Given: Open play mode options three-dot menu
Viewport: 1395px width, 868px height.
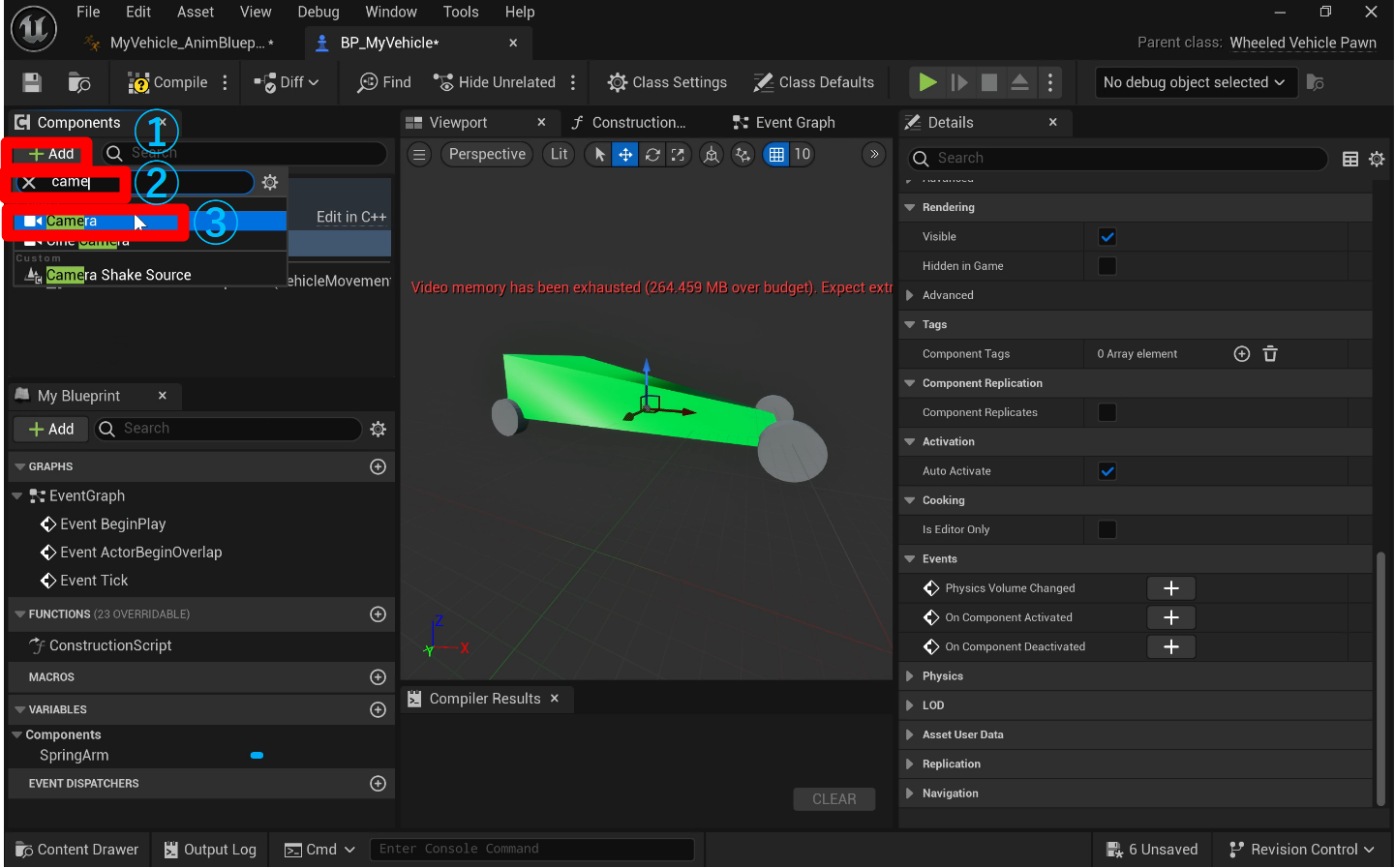Looking at the screenshot, I should pos(1050,82).
